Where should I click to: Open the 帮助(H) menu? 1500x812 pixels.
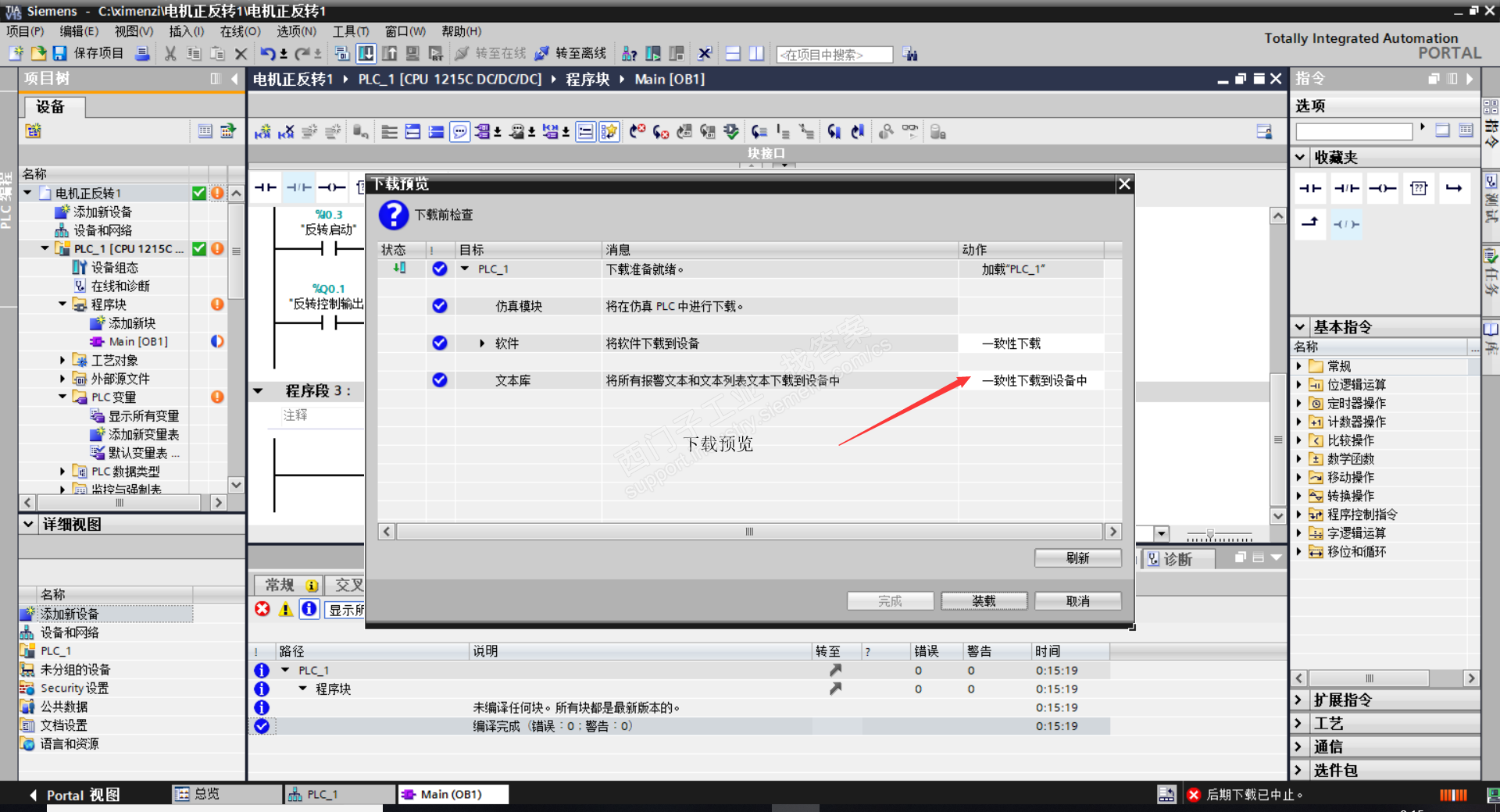(461, 31)
